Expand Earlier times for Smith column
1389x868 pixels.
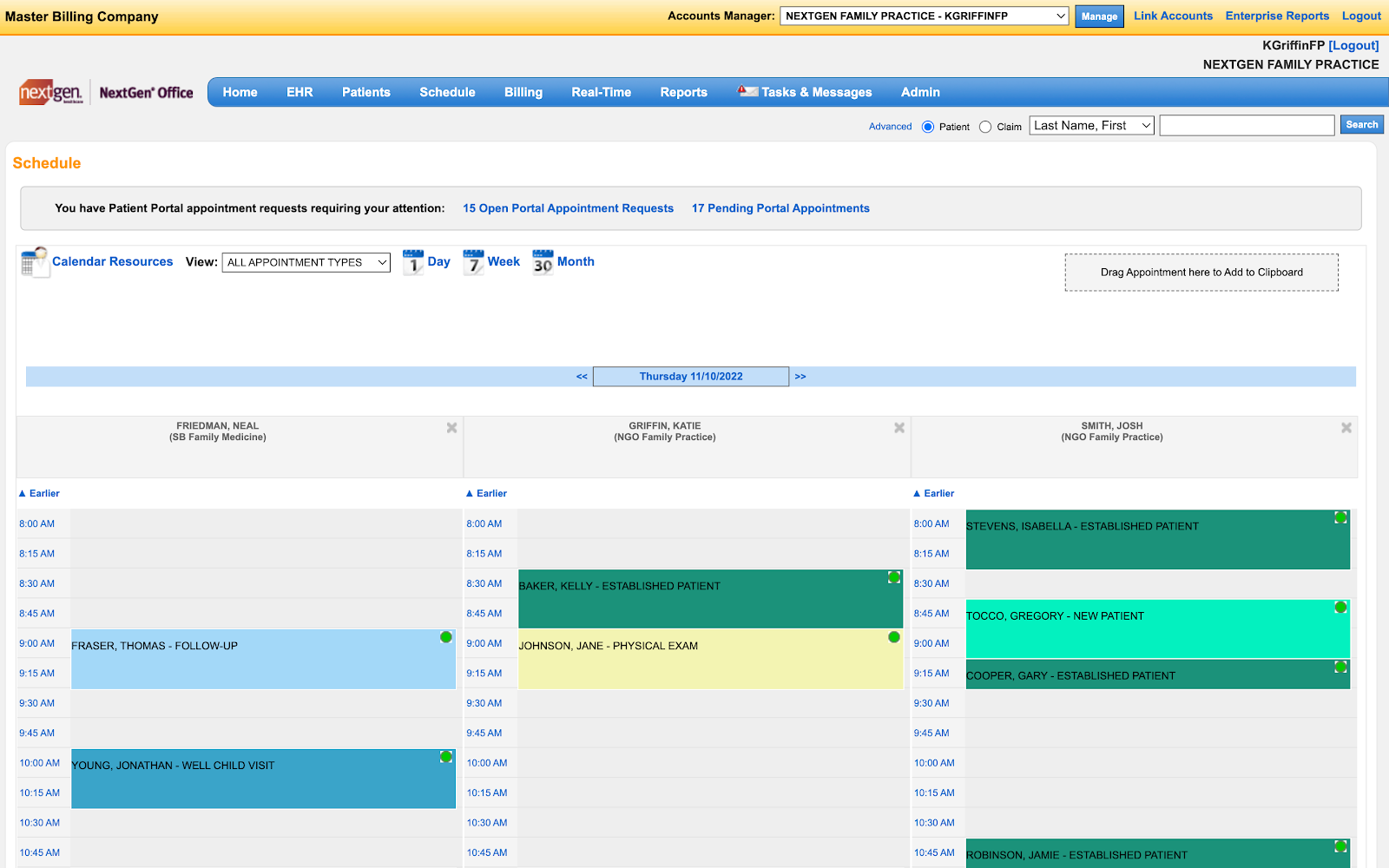point(933,493)
